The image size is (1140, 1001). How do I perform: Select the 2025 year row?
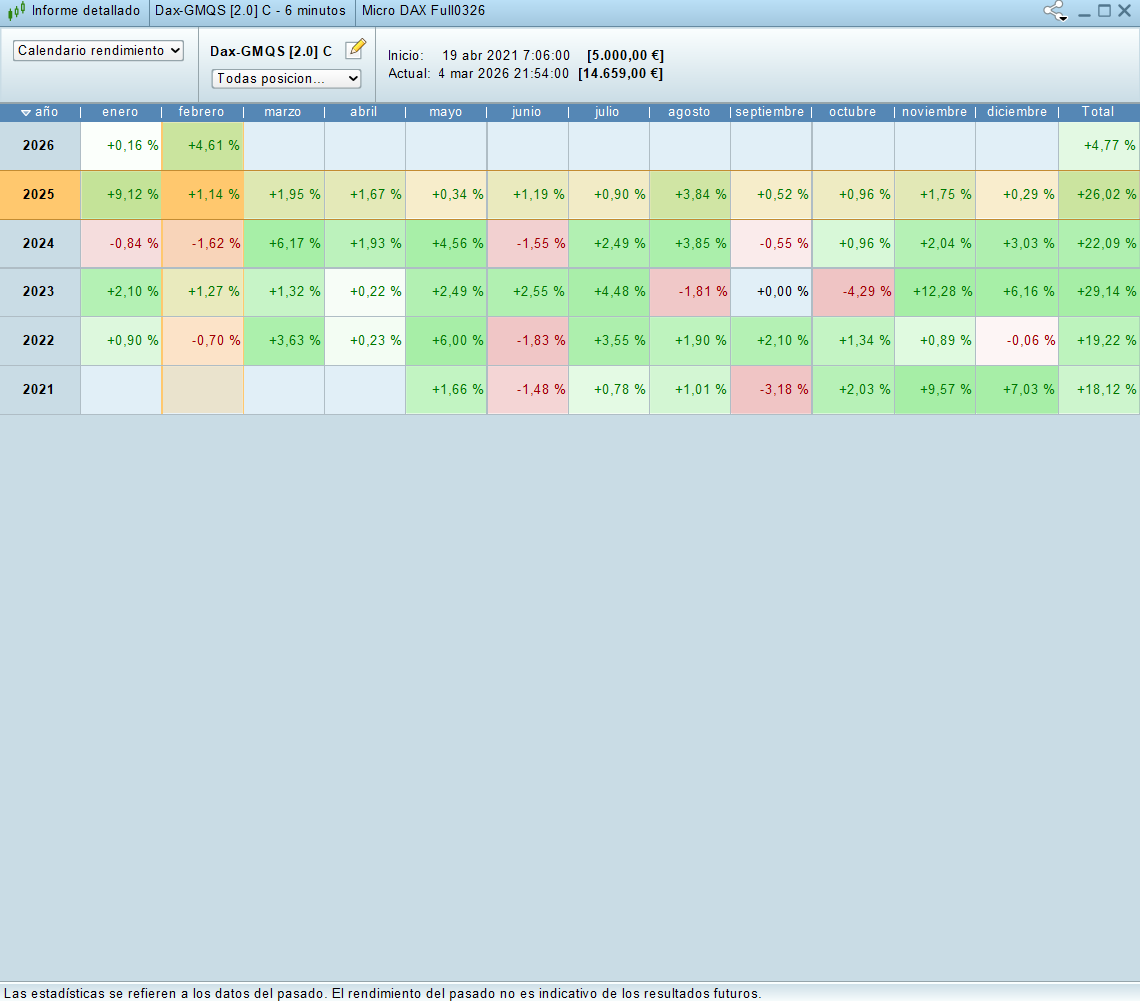[39, 195]
